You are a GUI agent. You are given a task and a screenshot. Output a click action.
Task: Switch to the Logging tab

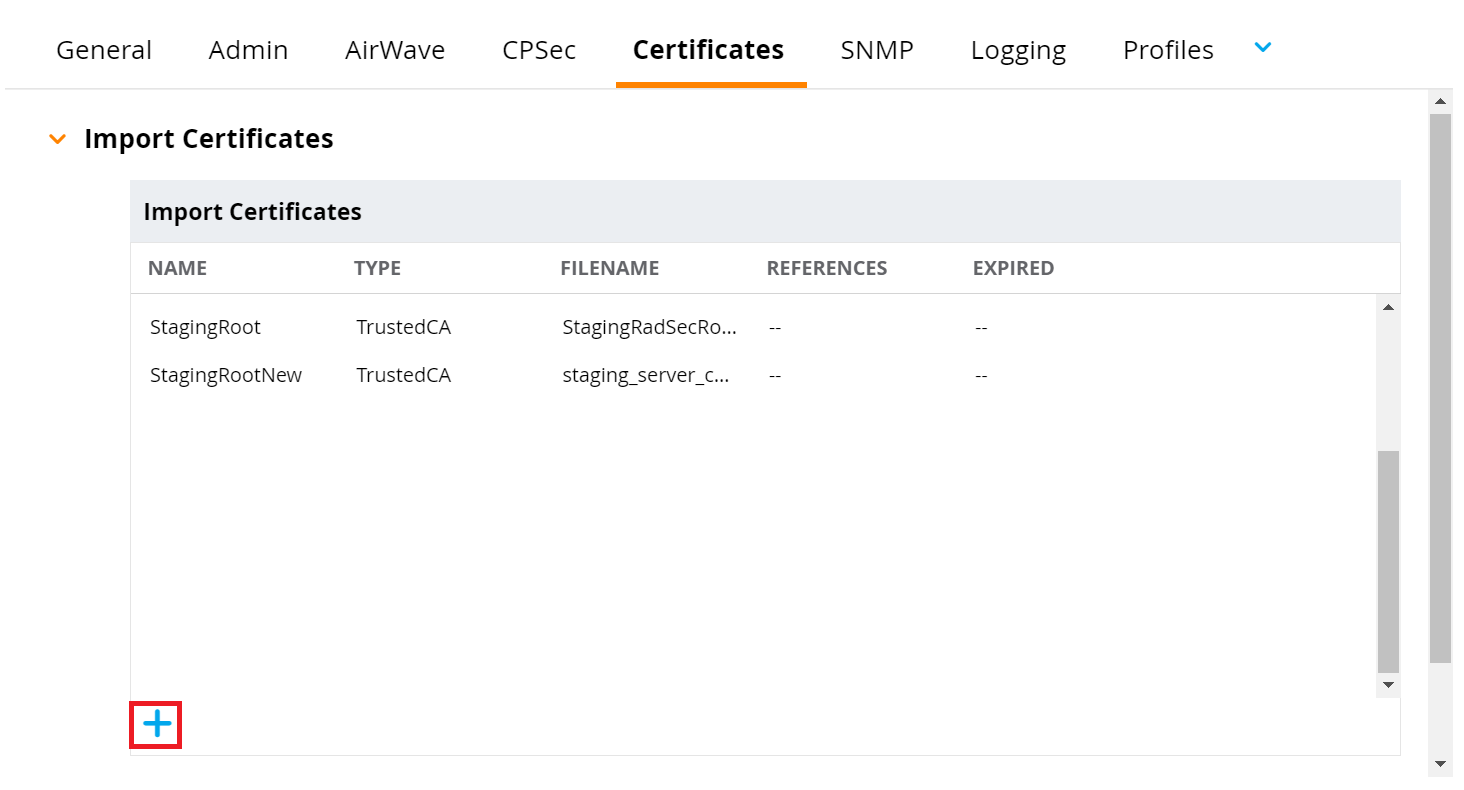click(1018, 50)
